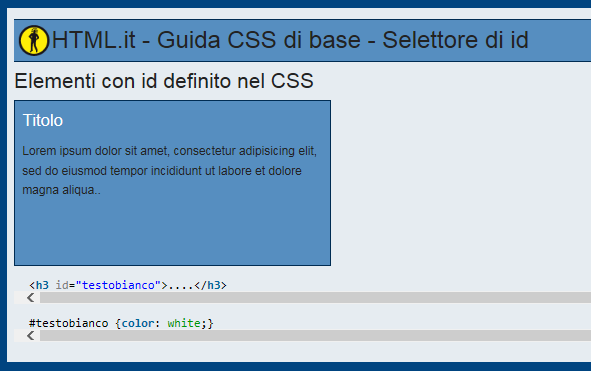Click the yellow HTML.it logo icon
This screenshot has width=591, height=371.
tap(34, 40)
